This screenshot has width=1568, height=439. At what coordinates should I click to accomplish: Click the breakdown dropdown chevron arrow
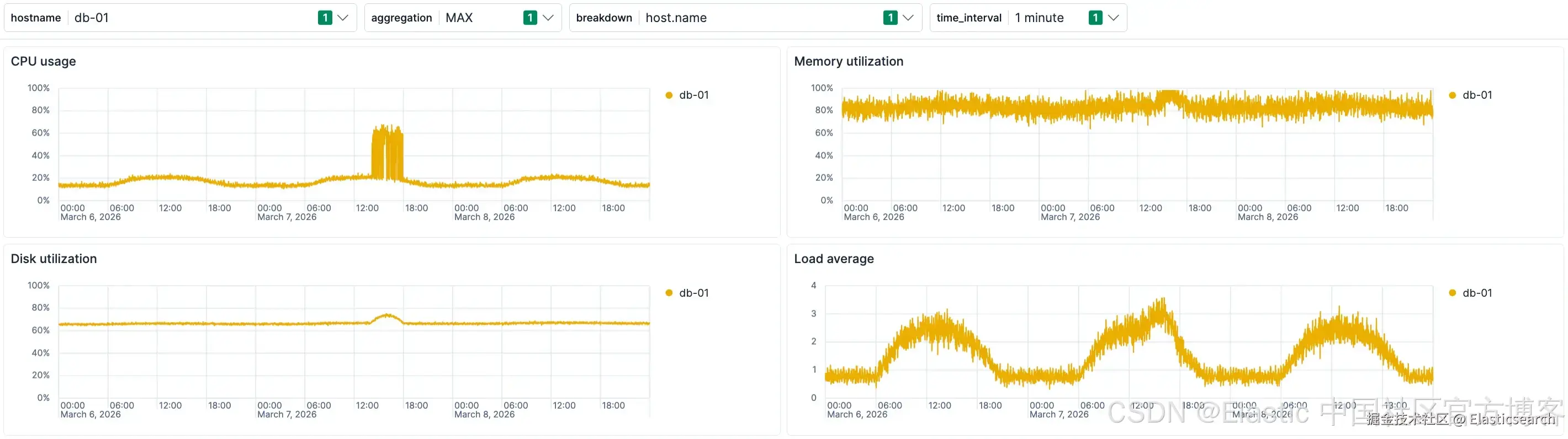pos(908,18)
